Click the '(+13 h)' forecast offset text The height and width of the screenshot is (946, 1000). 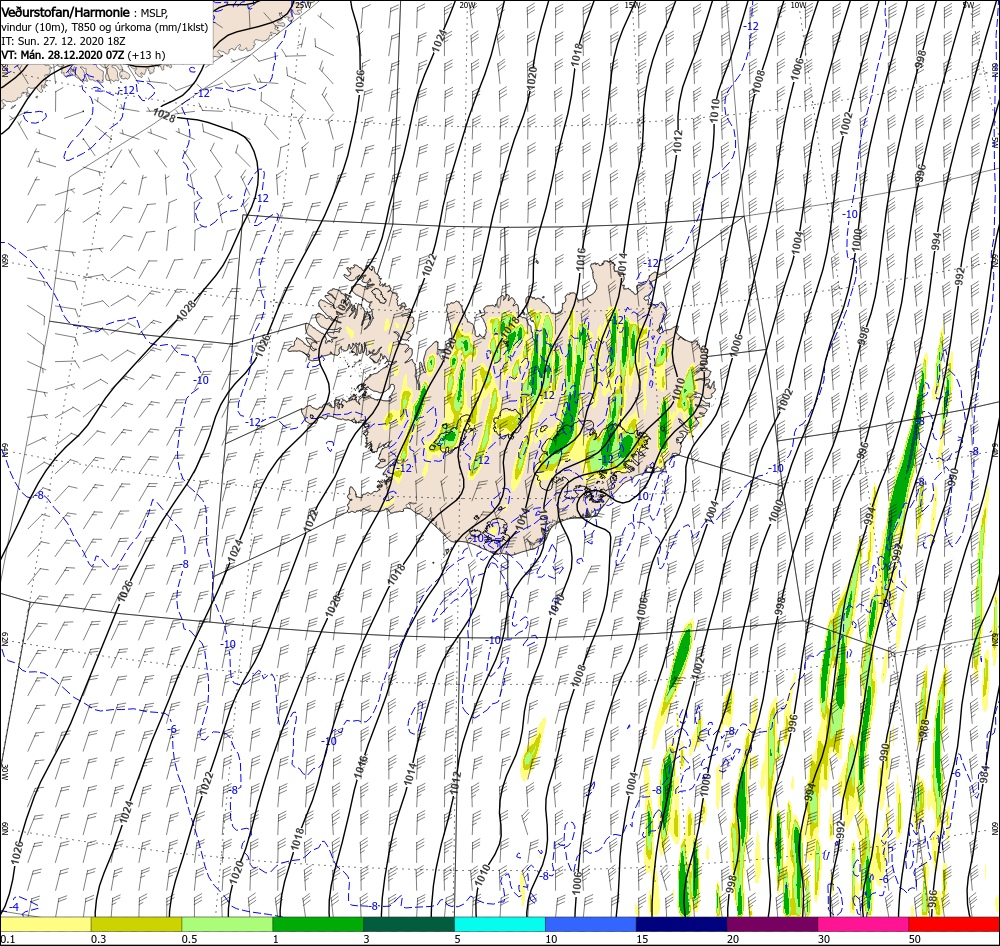pyautogui.click(x=146, y=55)
